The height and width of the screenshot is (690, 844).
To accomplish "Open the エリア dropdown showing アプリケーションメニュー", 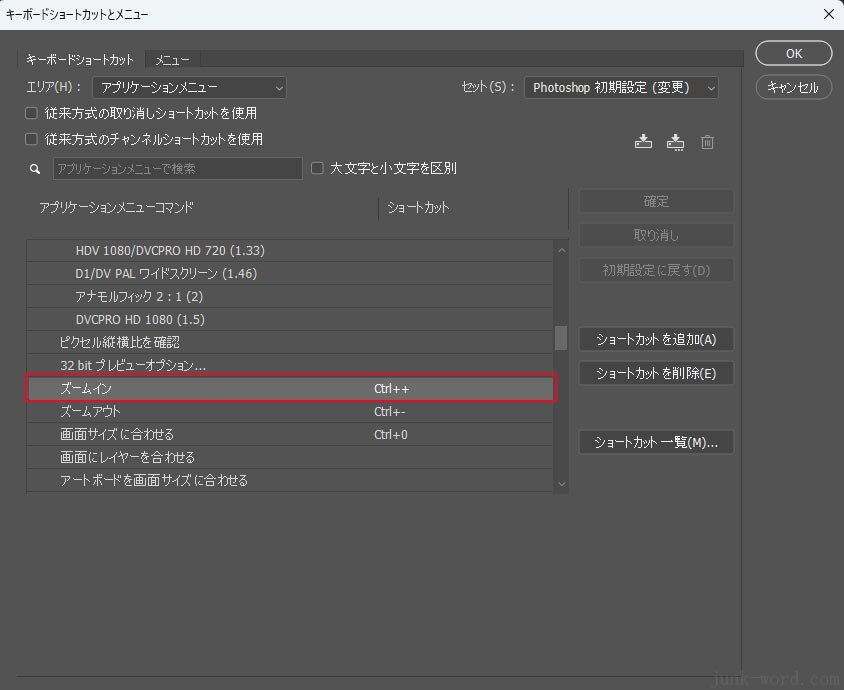I will 189,88.
